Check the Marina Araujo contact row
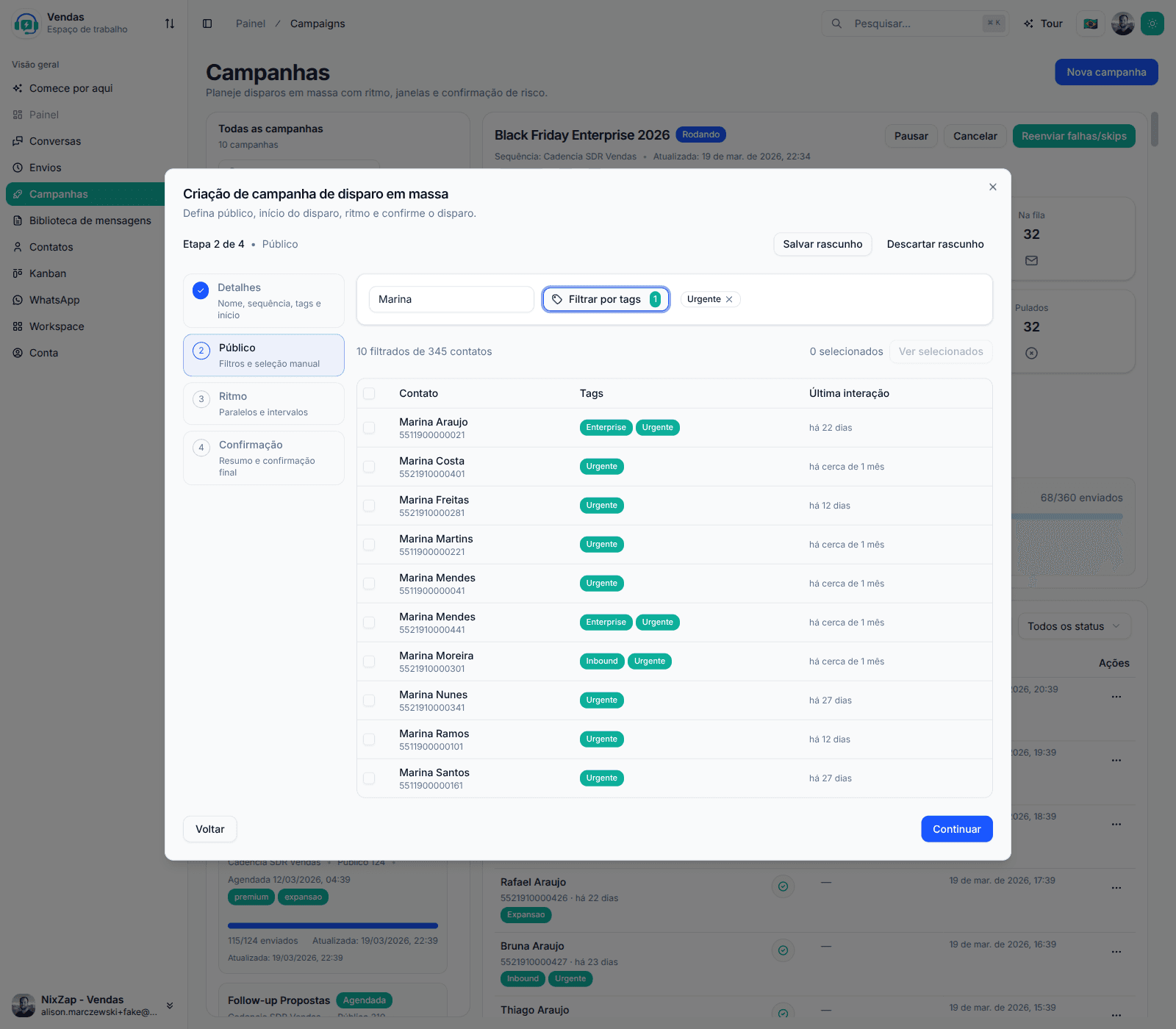This screenshot has width=1176, height=1029. click(369, 428)
